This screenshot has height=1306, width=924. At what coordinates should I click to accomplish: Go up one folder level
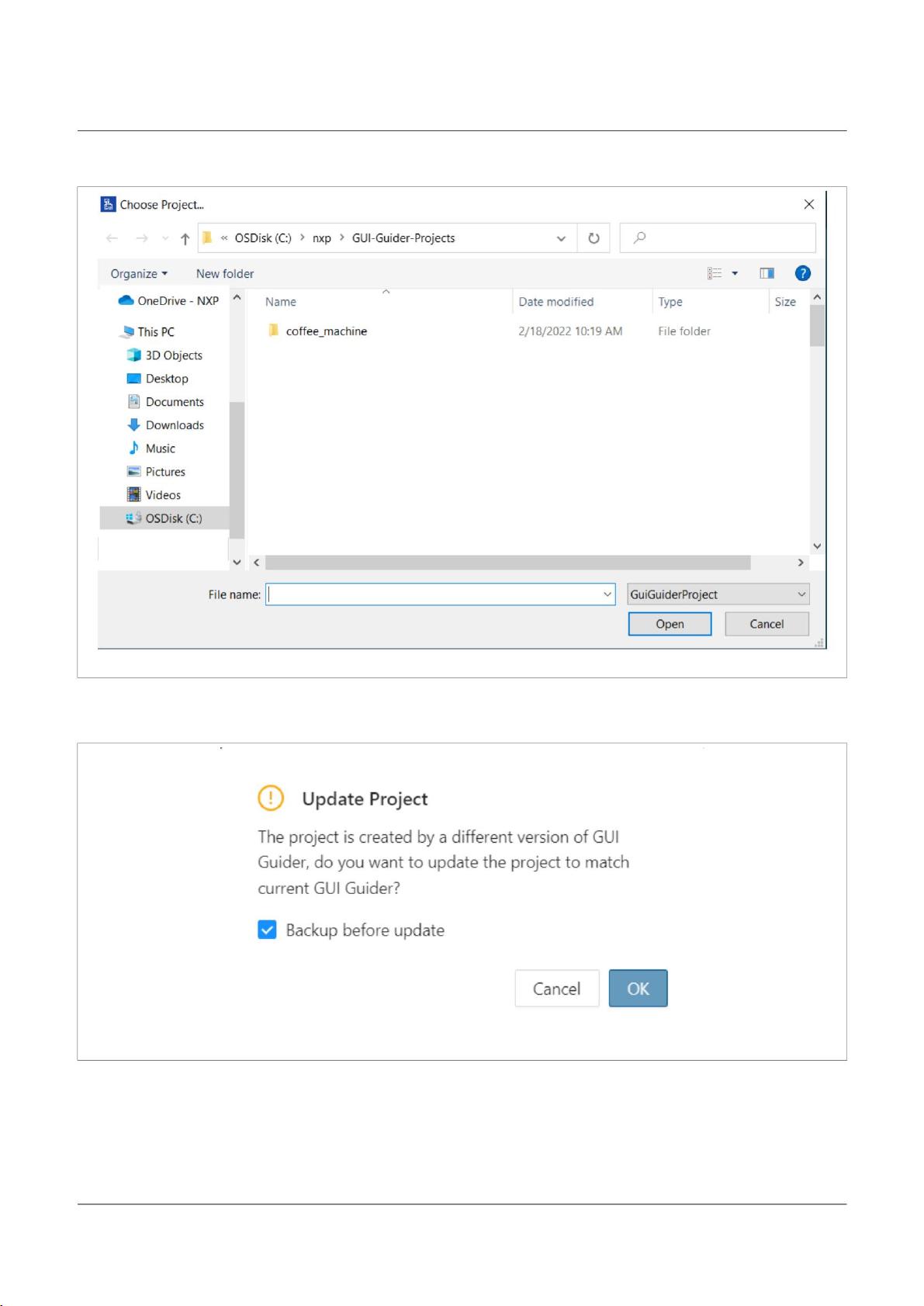(x=185, y=238)
